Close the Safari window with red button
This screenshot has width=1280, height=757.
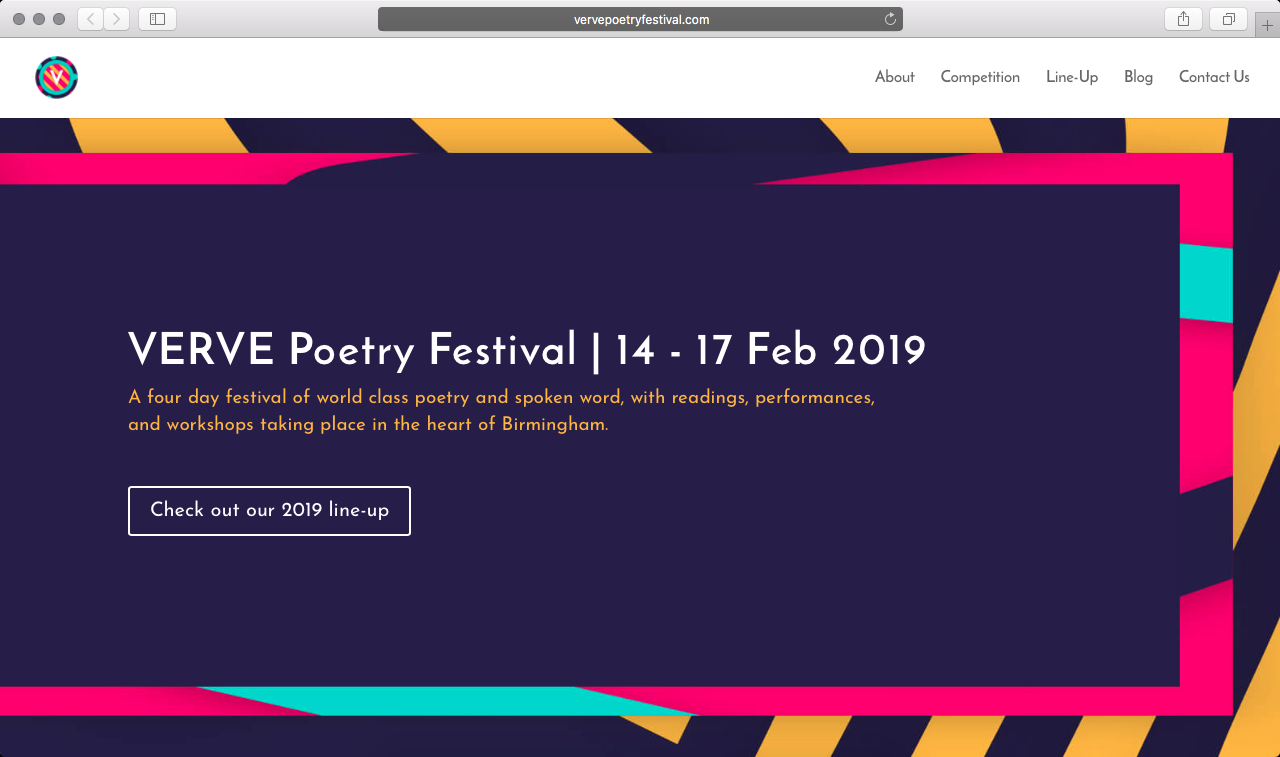click(19, 19)
